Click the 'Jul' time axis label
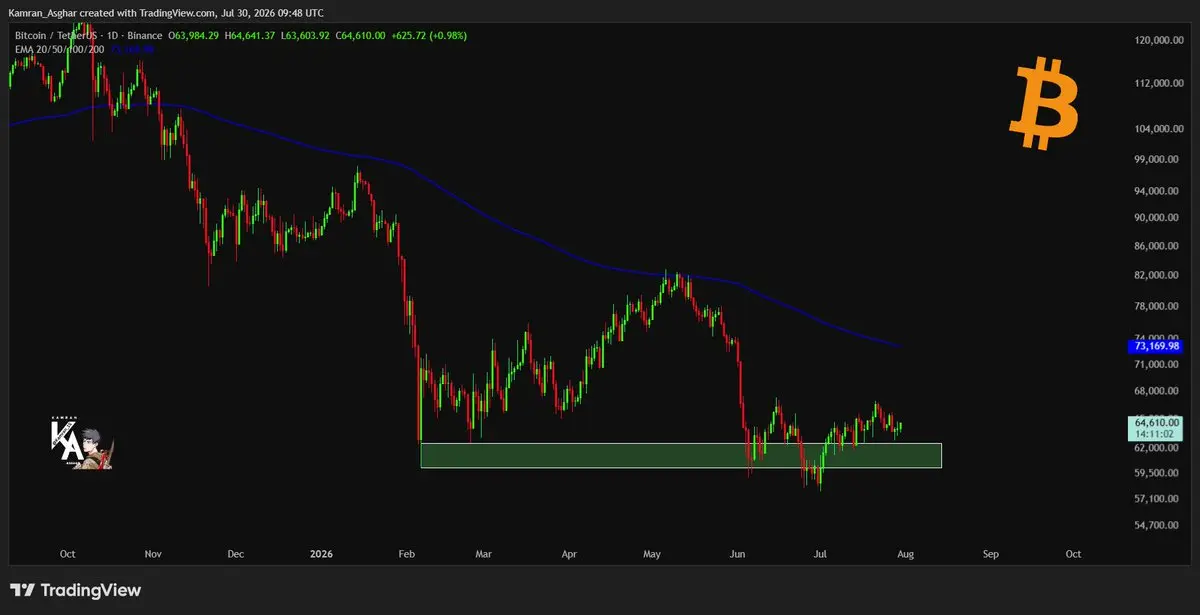This screenshot has height=615, width=1200. pyautogui.click(x=820, y=553)
